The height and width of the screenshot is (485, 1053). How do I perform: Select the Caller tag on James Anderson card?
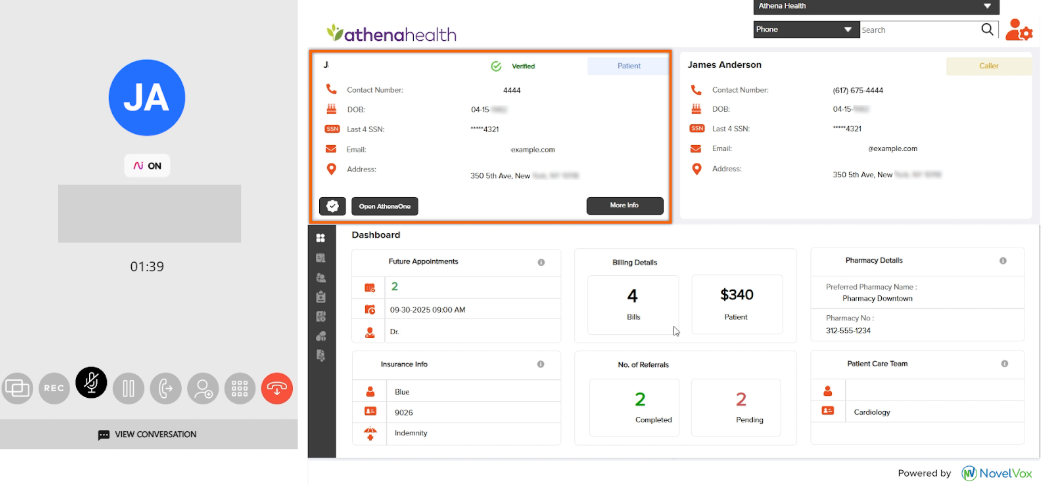point(989,66)
